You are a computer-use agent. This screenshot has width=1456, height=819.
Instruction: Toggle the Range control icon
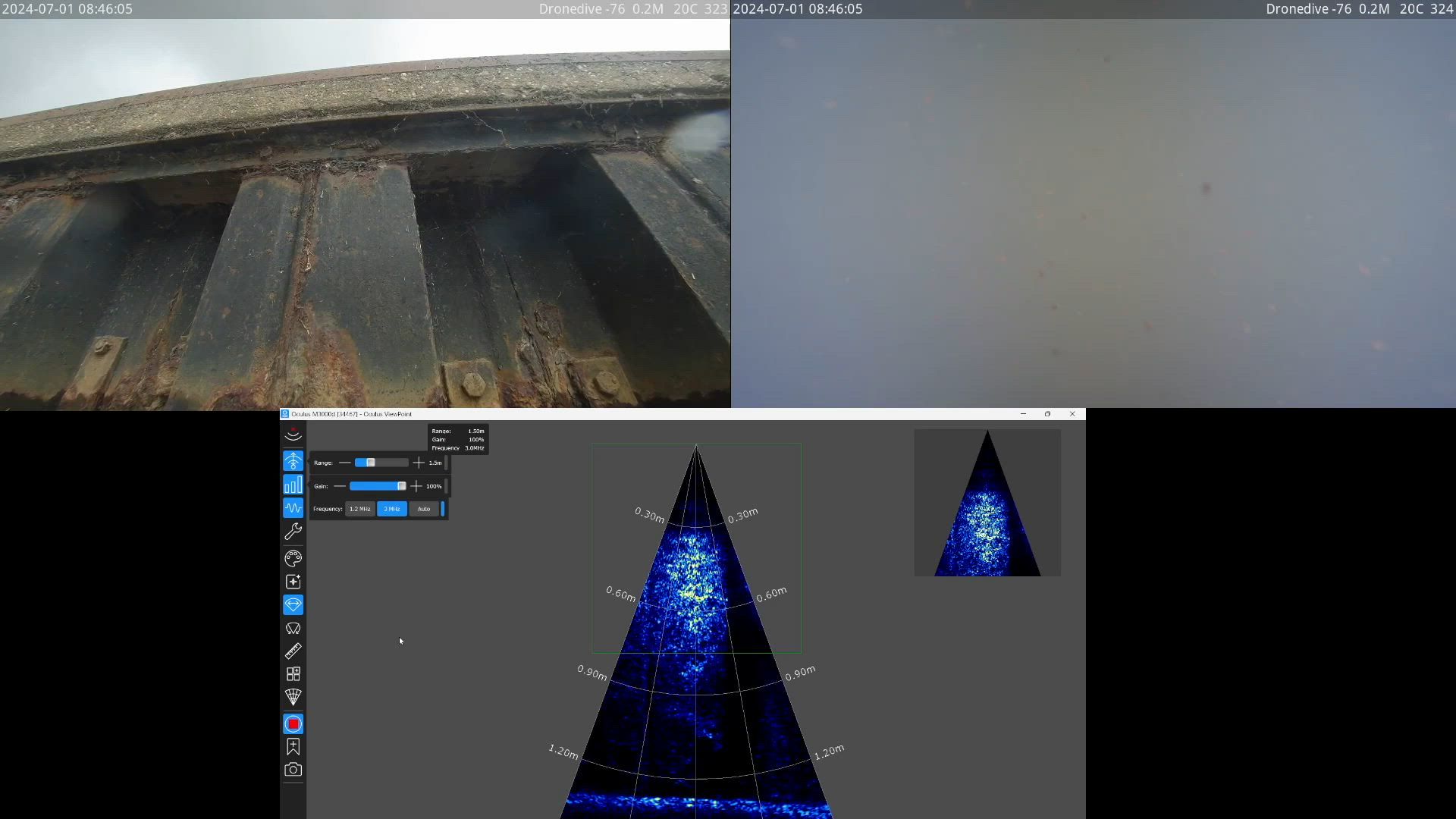click(x=293, y=461)
